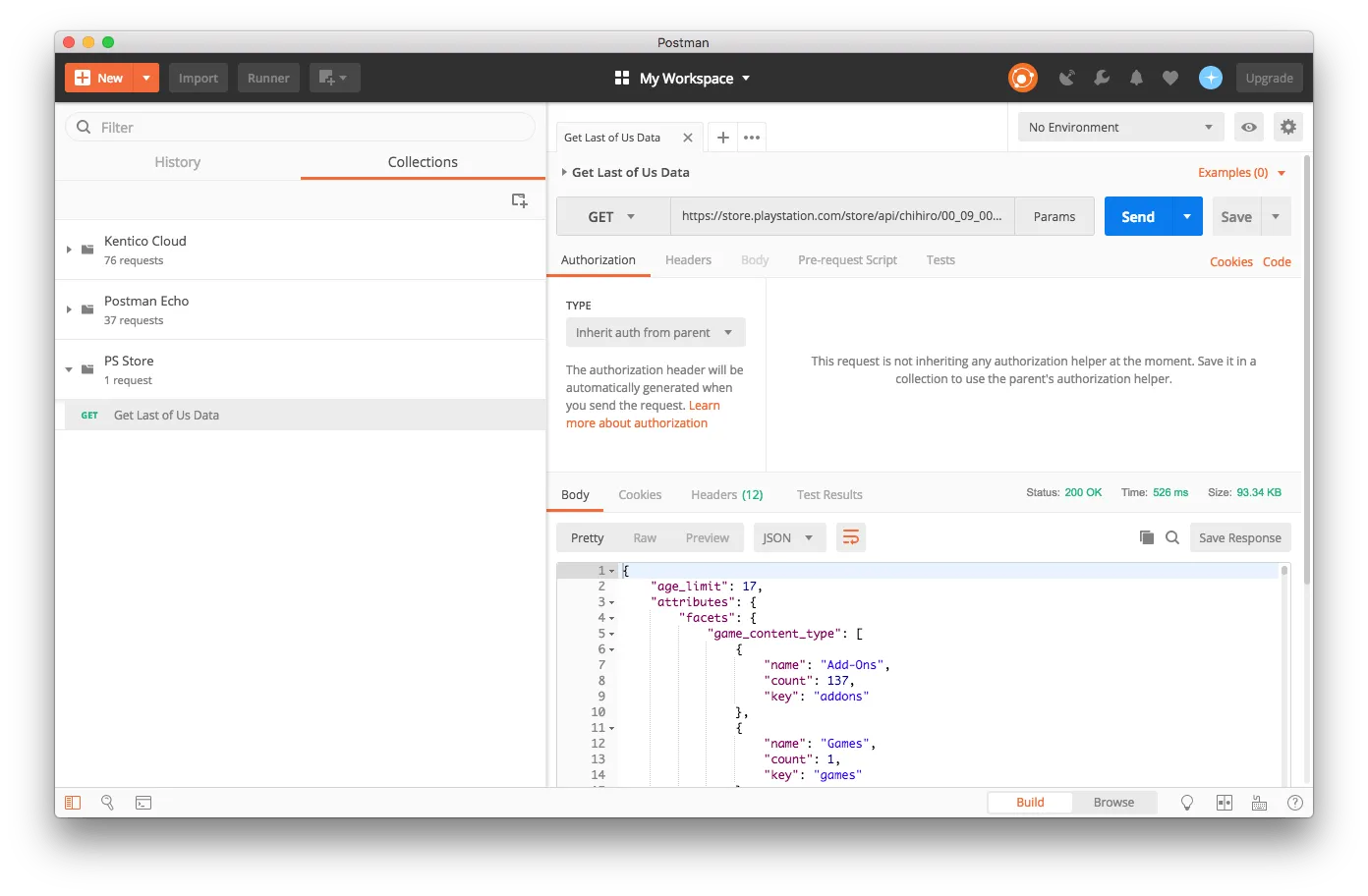Screen dimensions: 1368x896
Task: View response Cookies tab
Action: tap(640, 494)
